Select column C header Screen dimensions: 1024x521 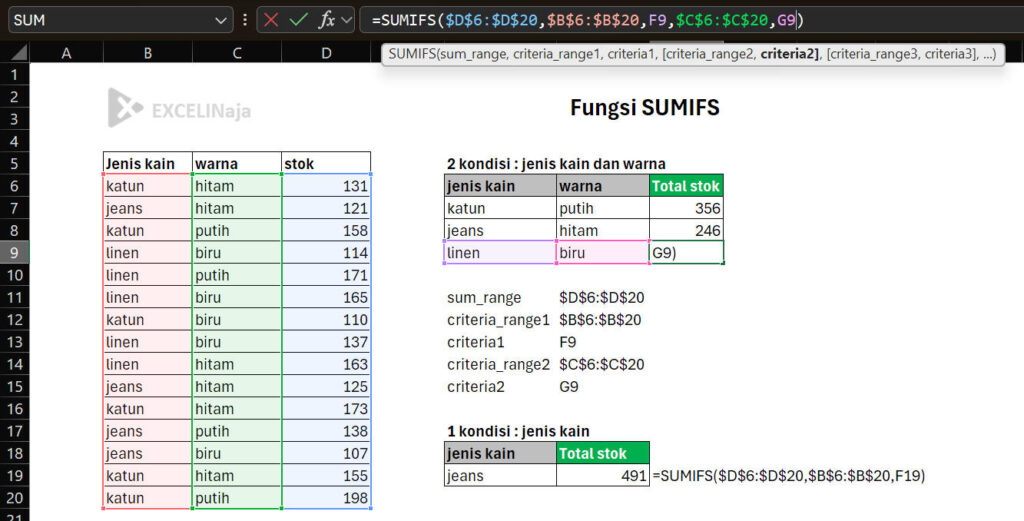[236, 53]
